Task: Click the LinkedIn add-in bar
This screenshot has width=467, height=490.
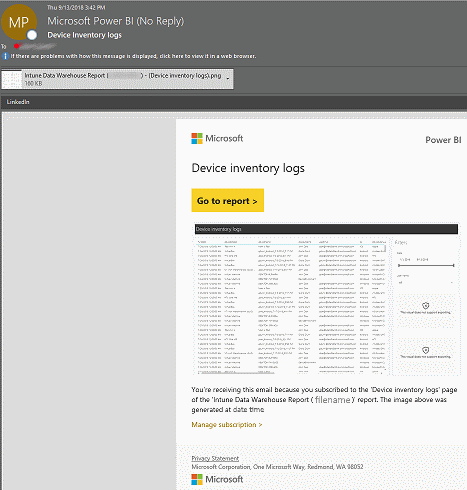Action: click(234, 102)
